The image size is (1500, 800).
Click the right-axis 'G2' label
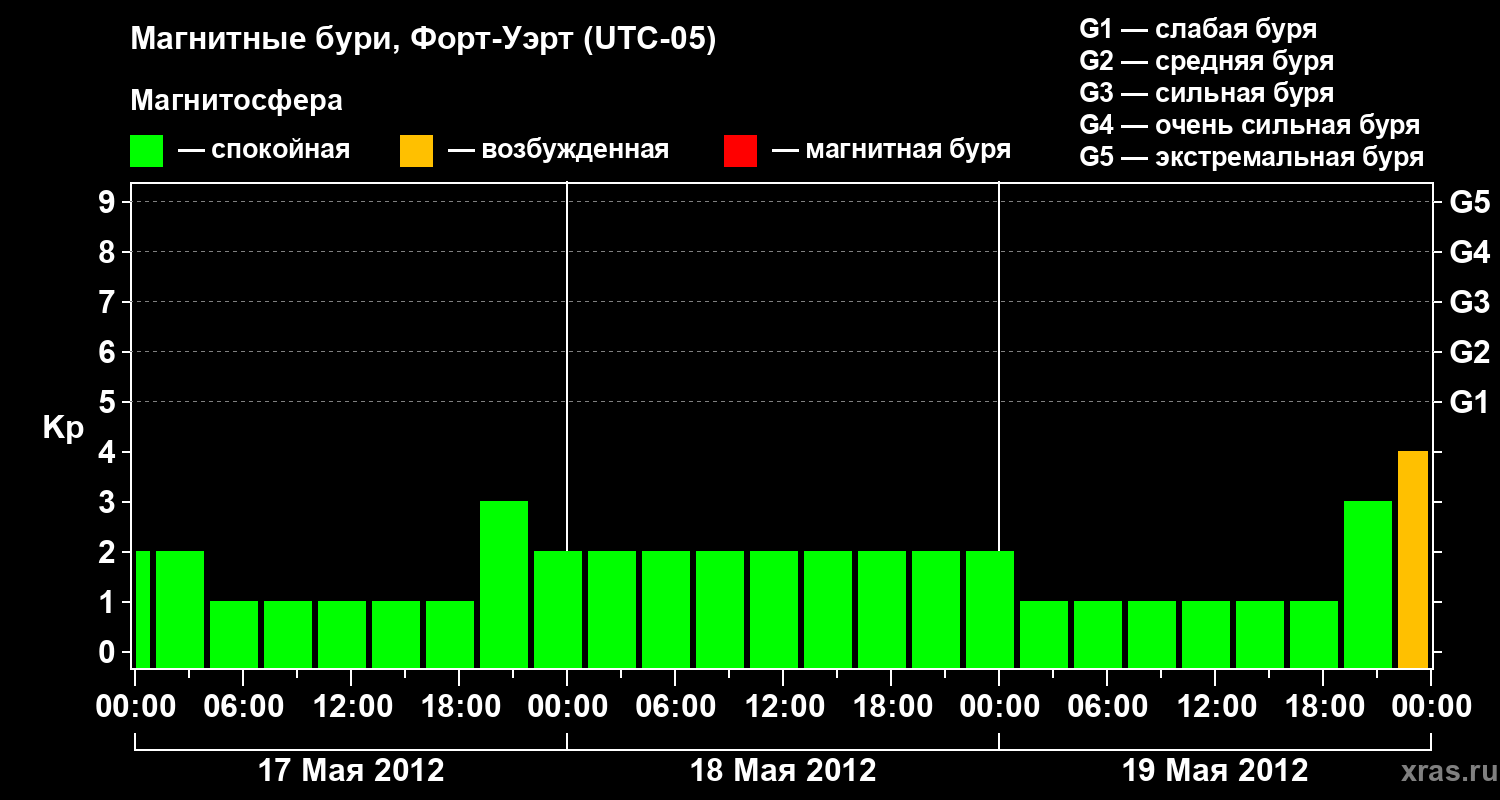(x=1470, y=352)
